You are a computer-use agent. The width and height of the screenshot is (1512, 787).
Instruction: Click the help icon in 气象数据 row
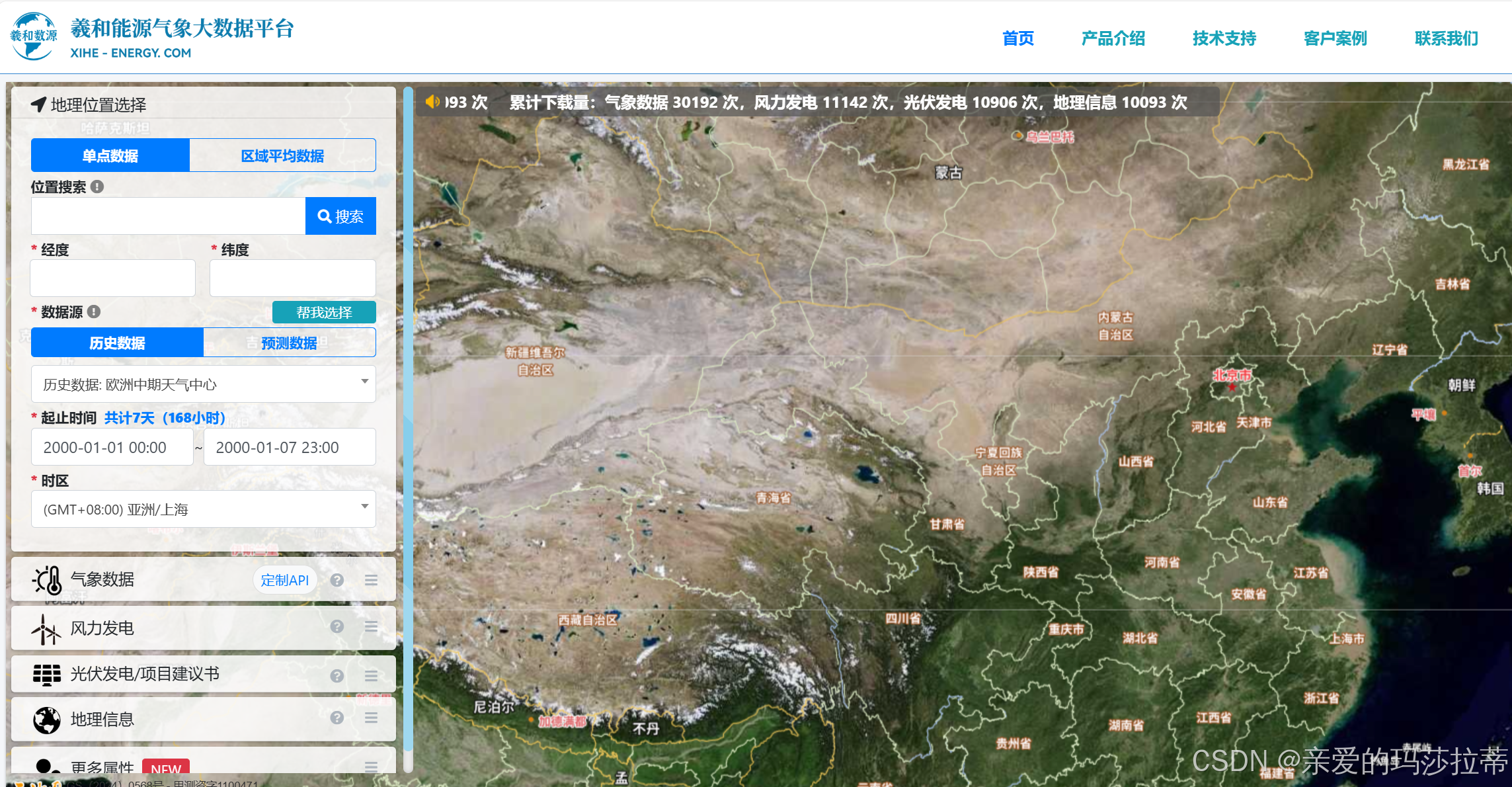pos(337,580)
